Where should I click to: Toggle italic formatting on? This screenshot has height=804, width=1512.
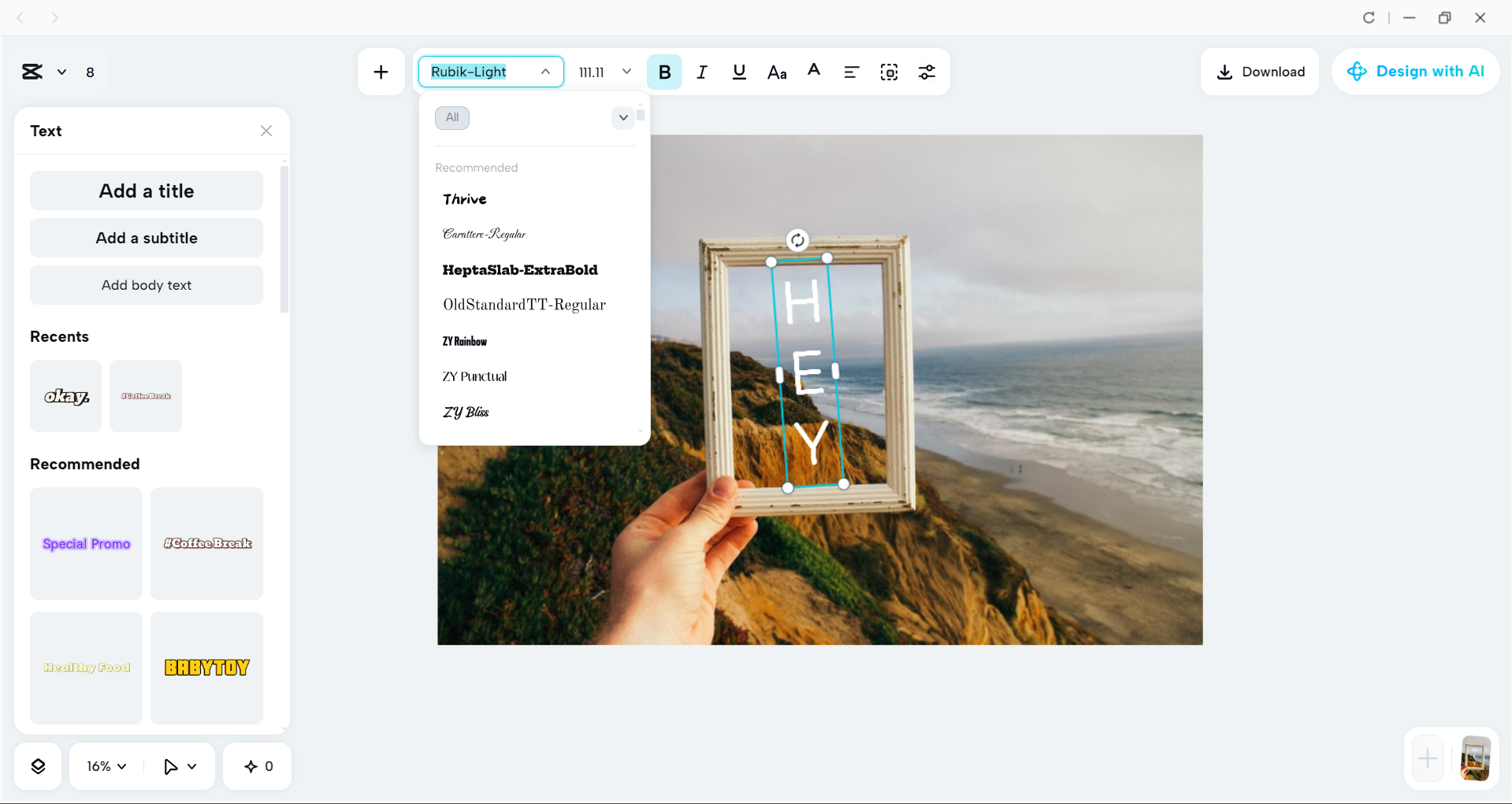click(701, 72)
